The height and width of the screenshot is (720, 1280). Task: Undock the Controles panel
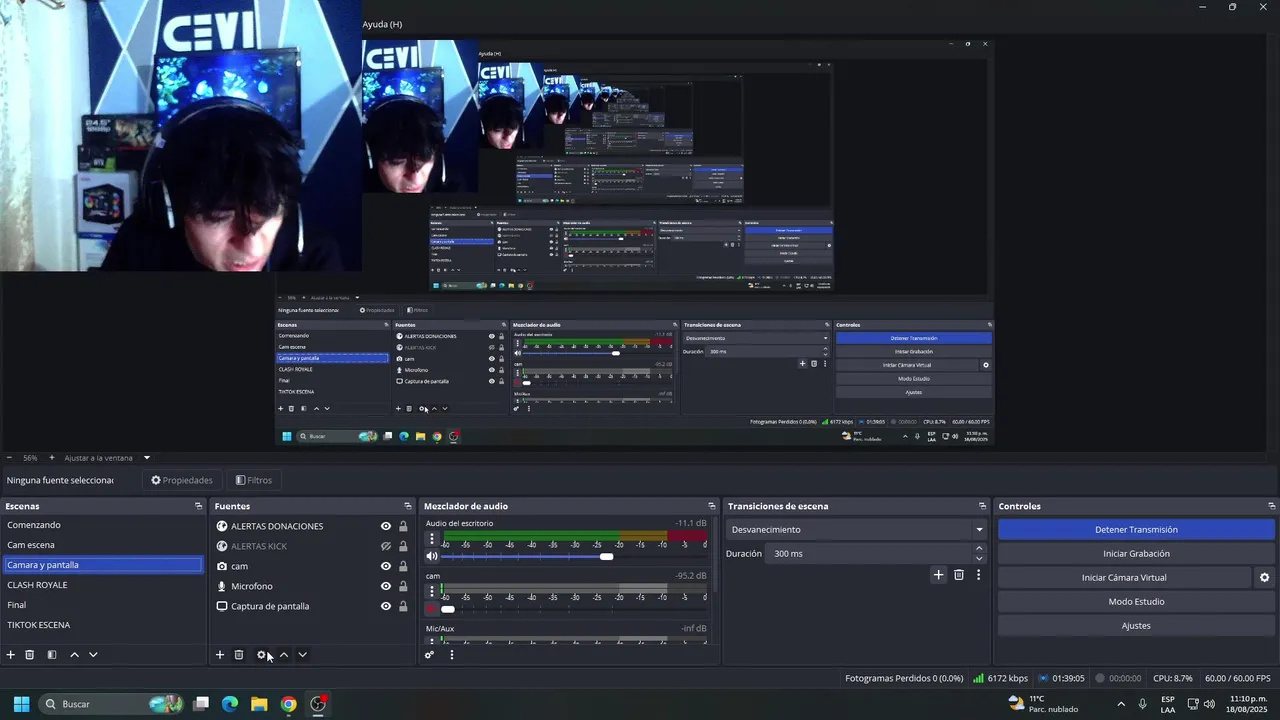tap(1271, 506)
